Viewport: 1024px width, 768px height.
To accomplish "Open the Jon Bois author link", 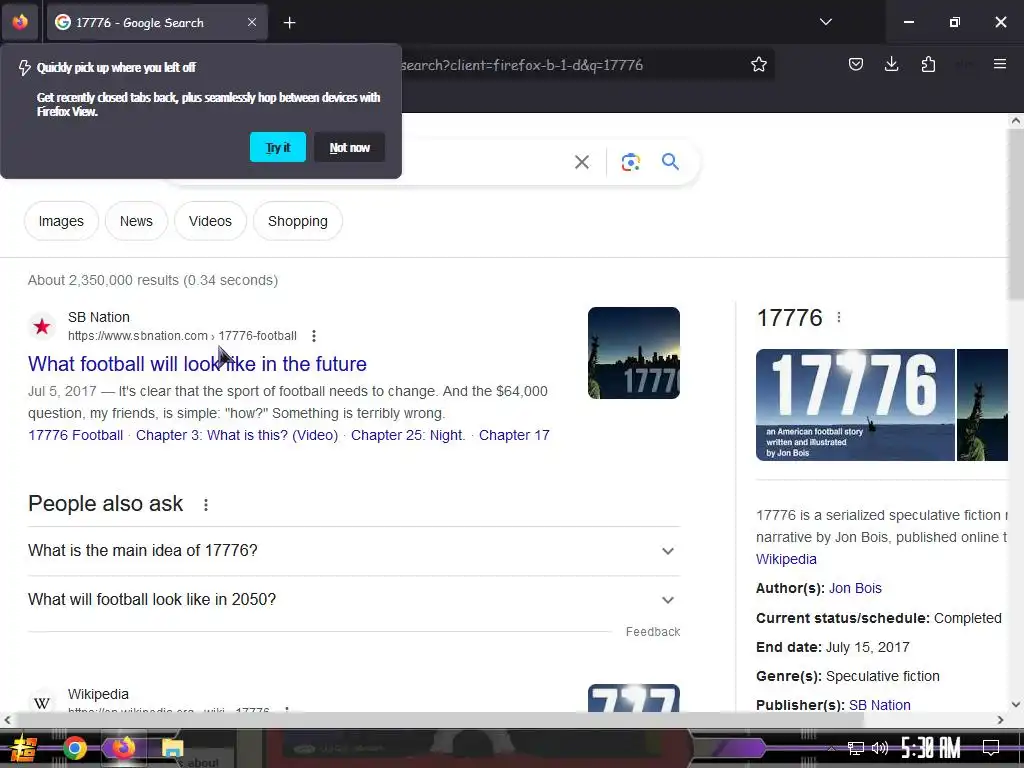I will [x=855, y=588].
